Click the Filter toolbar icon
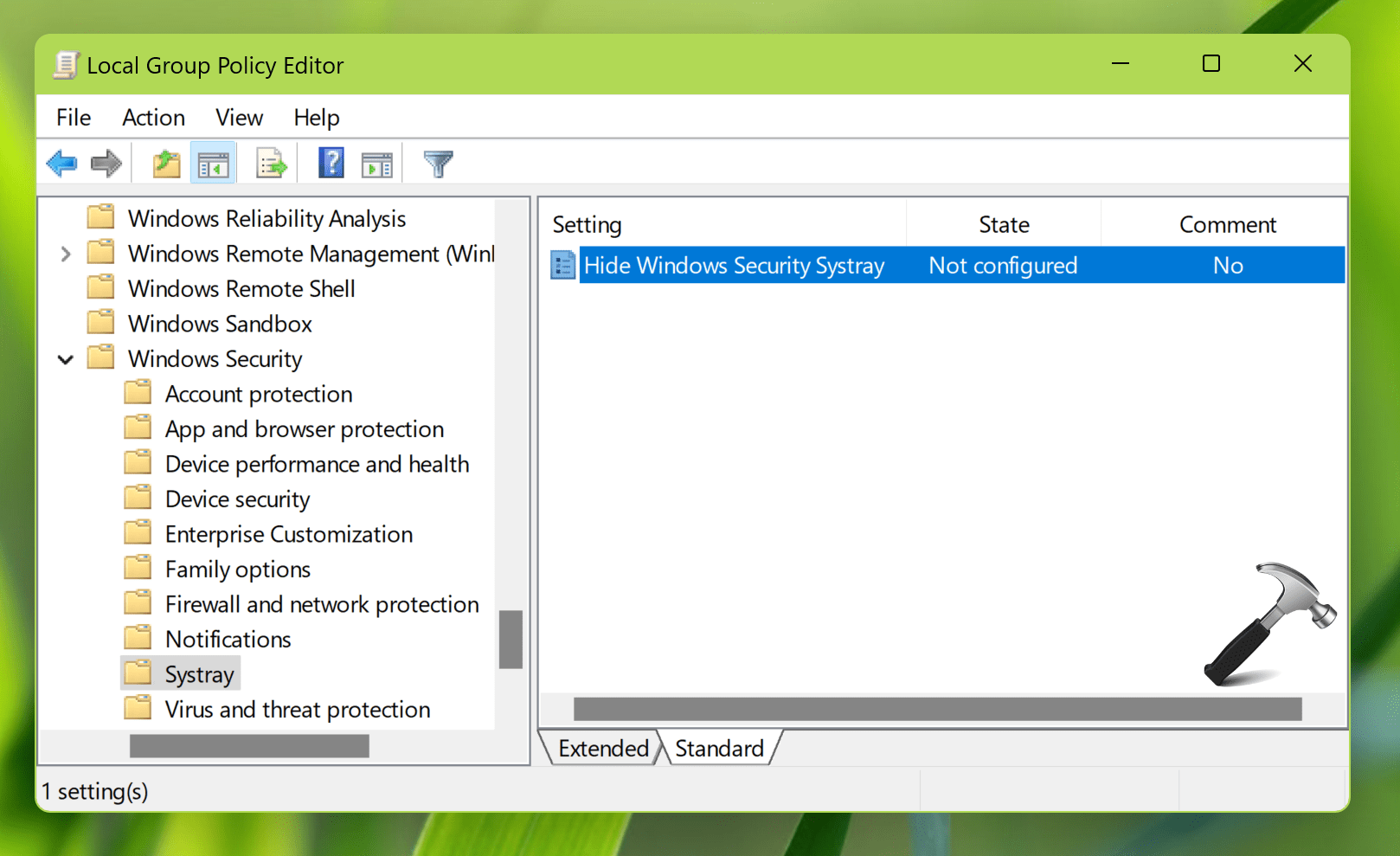The width and height of the screenshot is (1400, 856). coord(438,163)
